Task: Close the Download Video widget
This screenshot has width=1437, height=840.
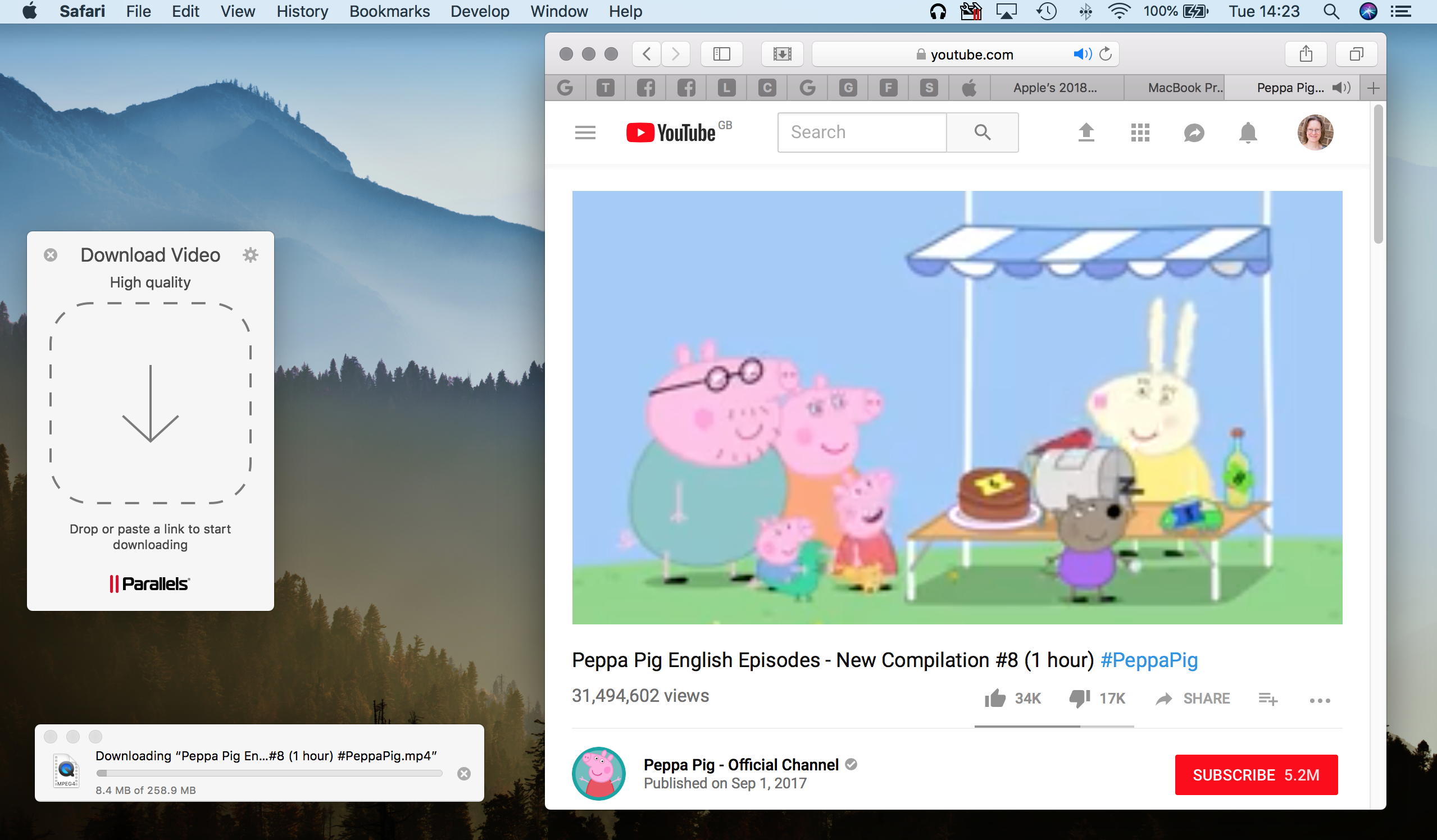Action: (x=51, y=255)
